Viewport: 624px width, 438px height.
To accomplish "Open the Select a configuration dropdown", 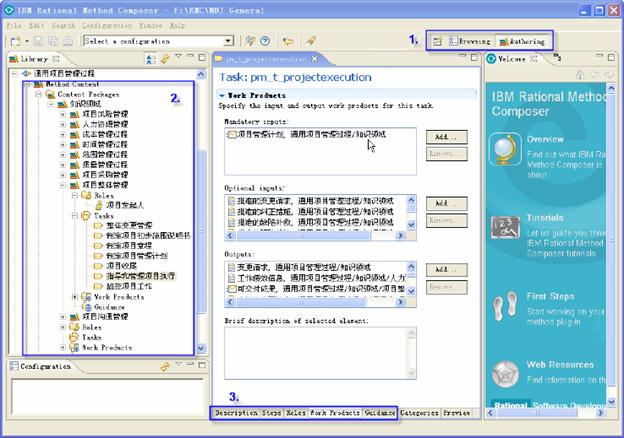I will [x=228, y=41].
